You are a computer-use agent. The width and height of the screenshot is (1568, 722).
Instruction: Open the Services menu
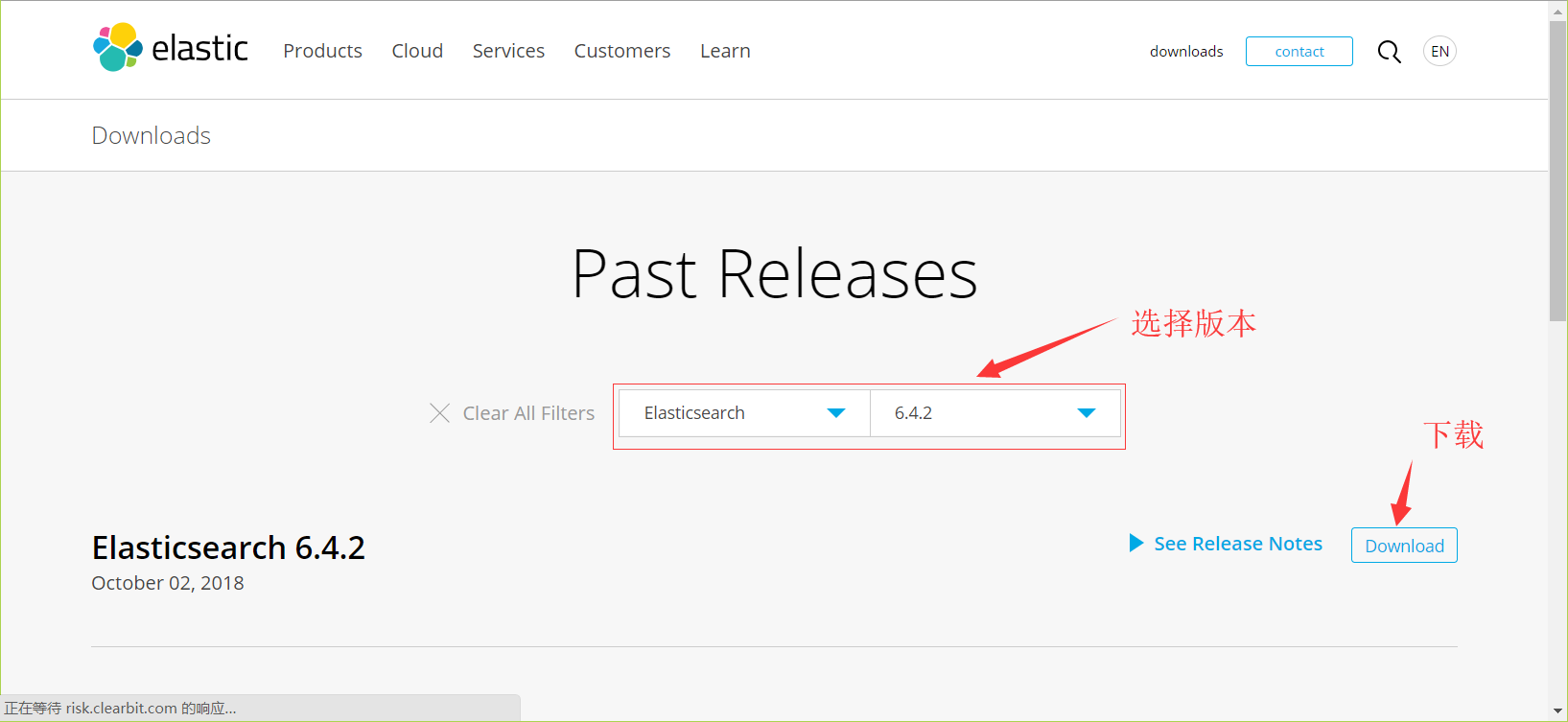(508, 51)
